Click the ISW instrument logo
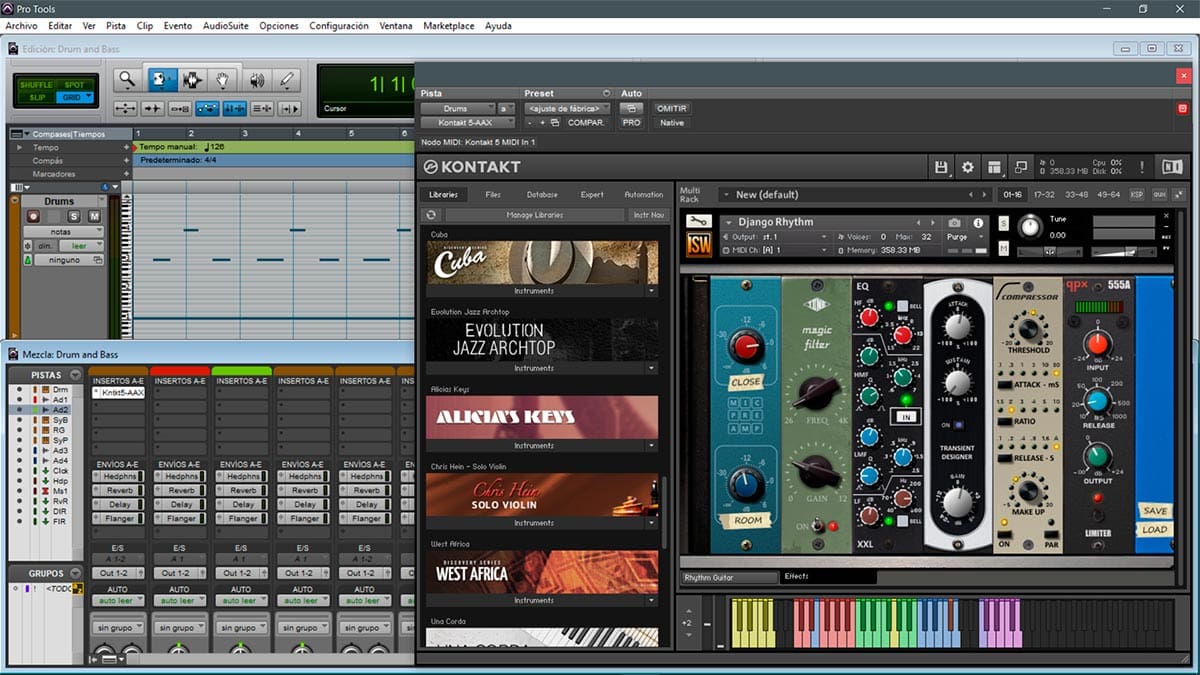Screen dimensions: 1200x675 click(x=699, y=244)
